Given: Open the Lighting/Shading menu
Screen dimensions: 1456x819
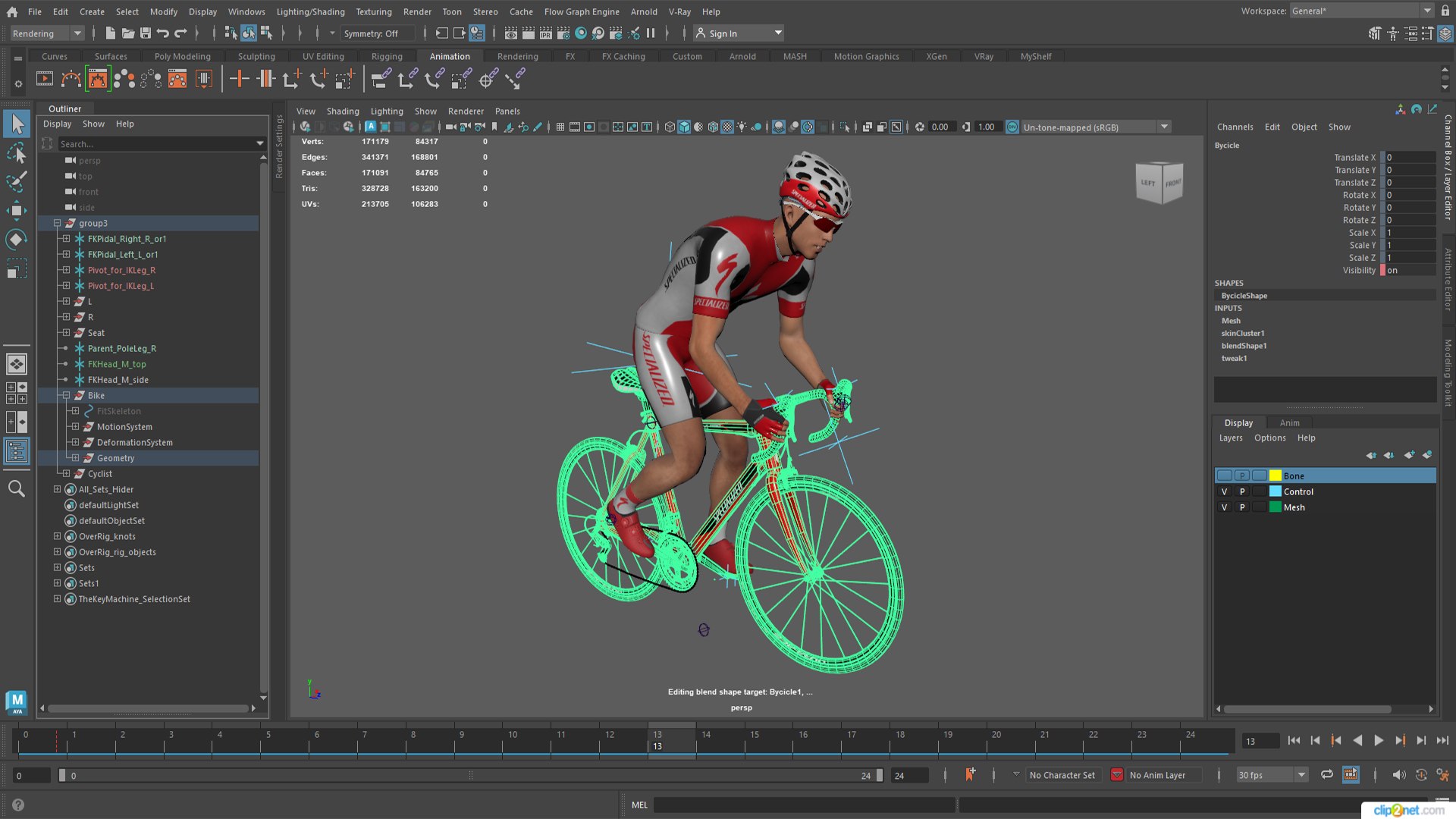Looking at the screenshot, I should coord(310,12).
